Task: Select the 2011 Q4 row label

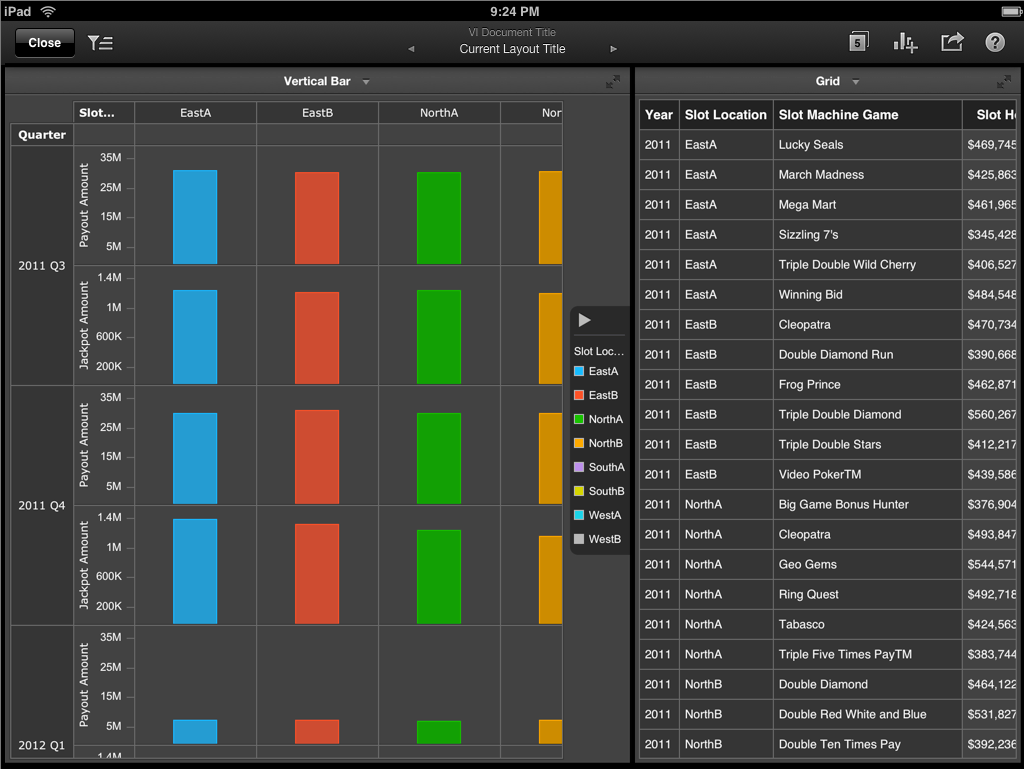Action: click(42, 505)
